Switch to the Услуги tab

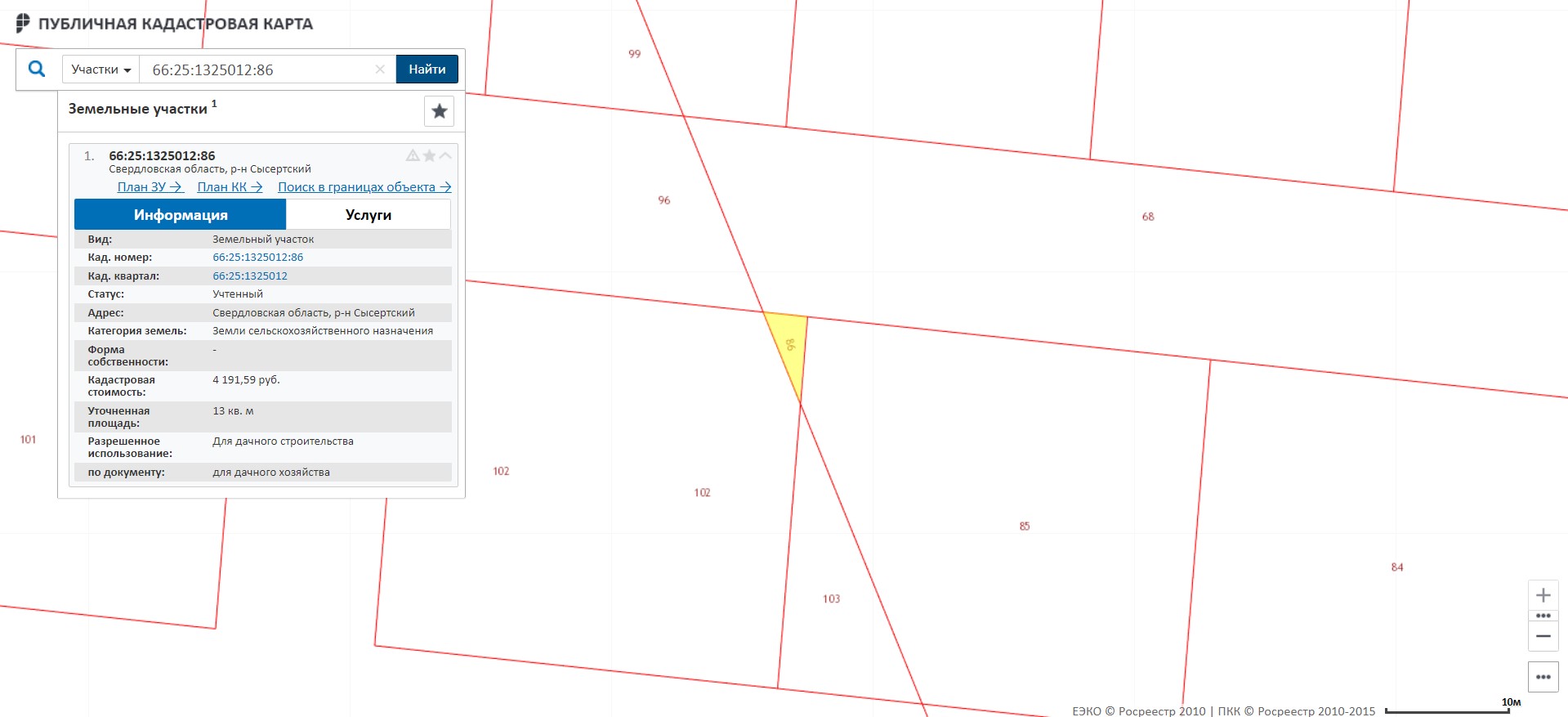pyautogui.click(x=368, y=215)
